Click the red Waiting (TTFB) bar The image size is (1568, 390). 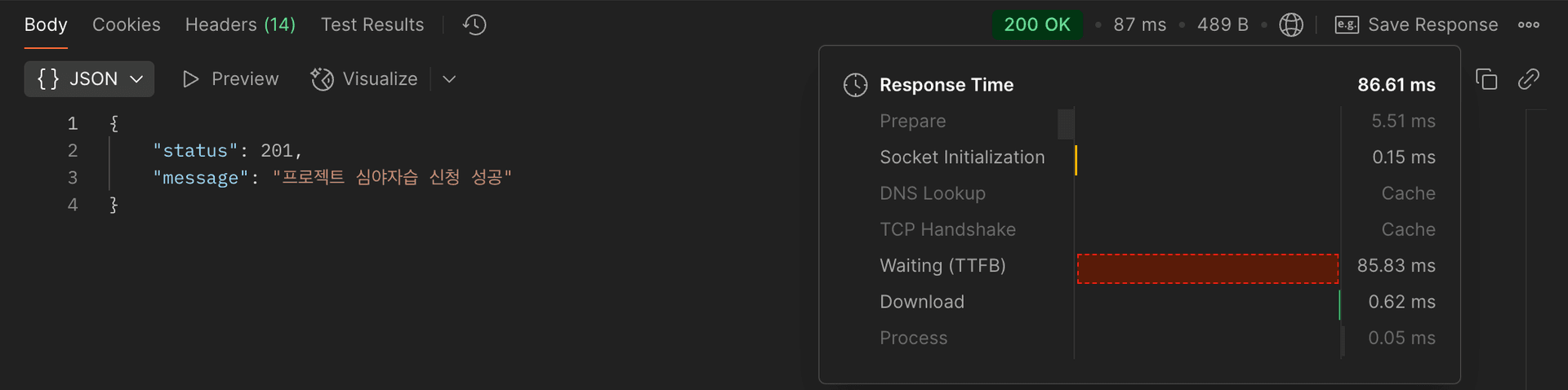(1207, 268)
